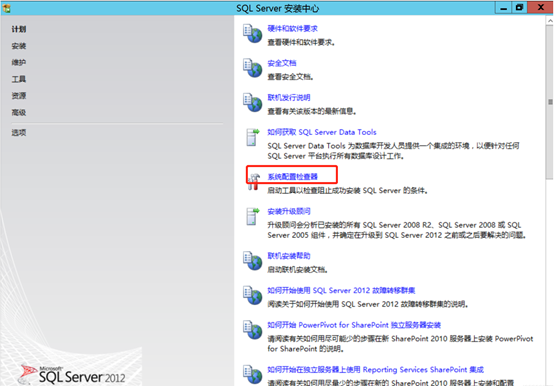Open the 联机发行说明 link
This screenshot has width=554, height=386.
click(289, 98)
